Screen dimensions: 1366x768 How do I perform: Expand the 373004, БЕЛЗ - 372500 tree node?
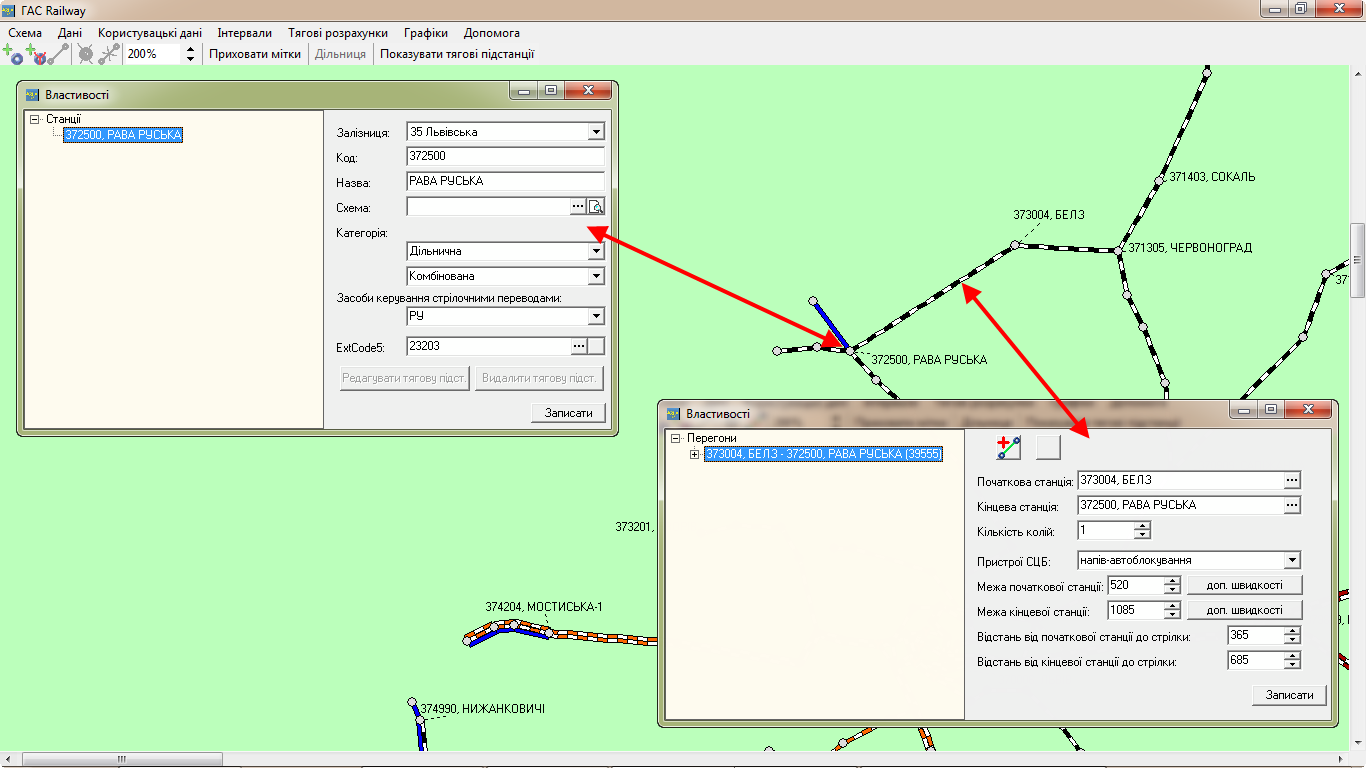pyautogui.click(x=695, y=454)
